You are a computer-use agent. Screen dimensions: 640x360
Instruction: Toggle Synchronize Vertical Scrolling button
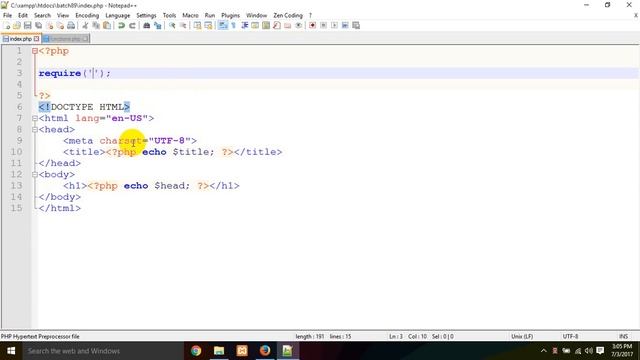(x=197, y=25)
